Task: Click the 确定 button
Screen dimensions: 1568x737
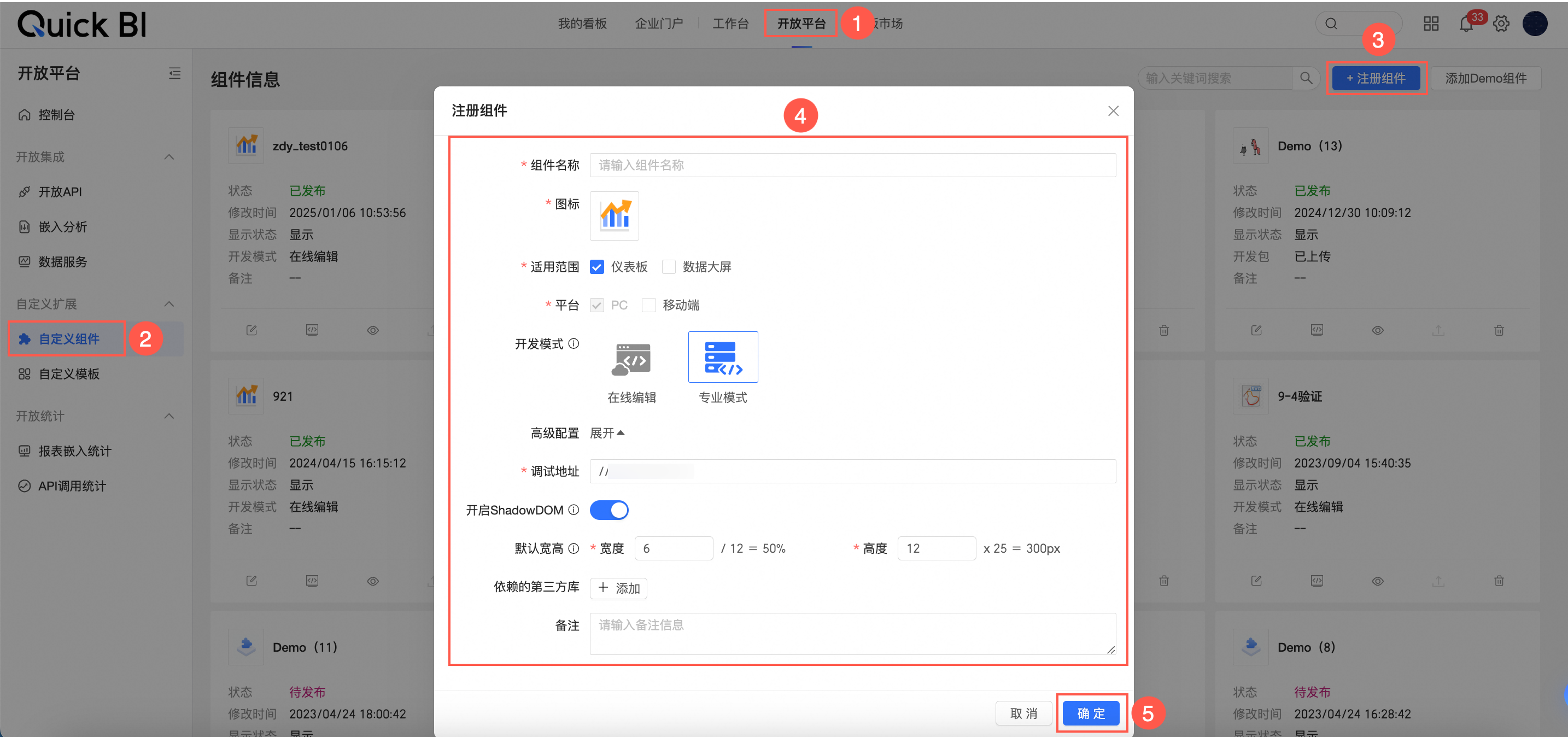Action: [x=1091, y=713]
